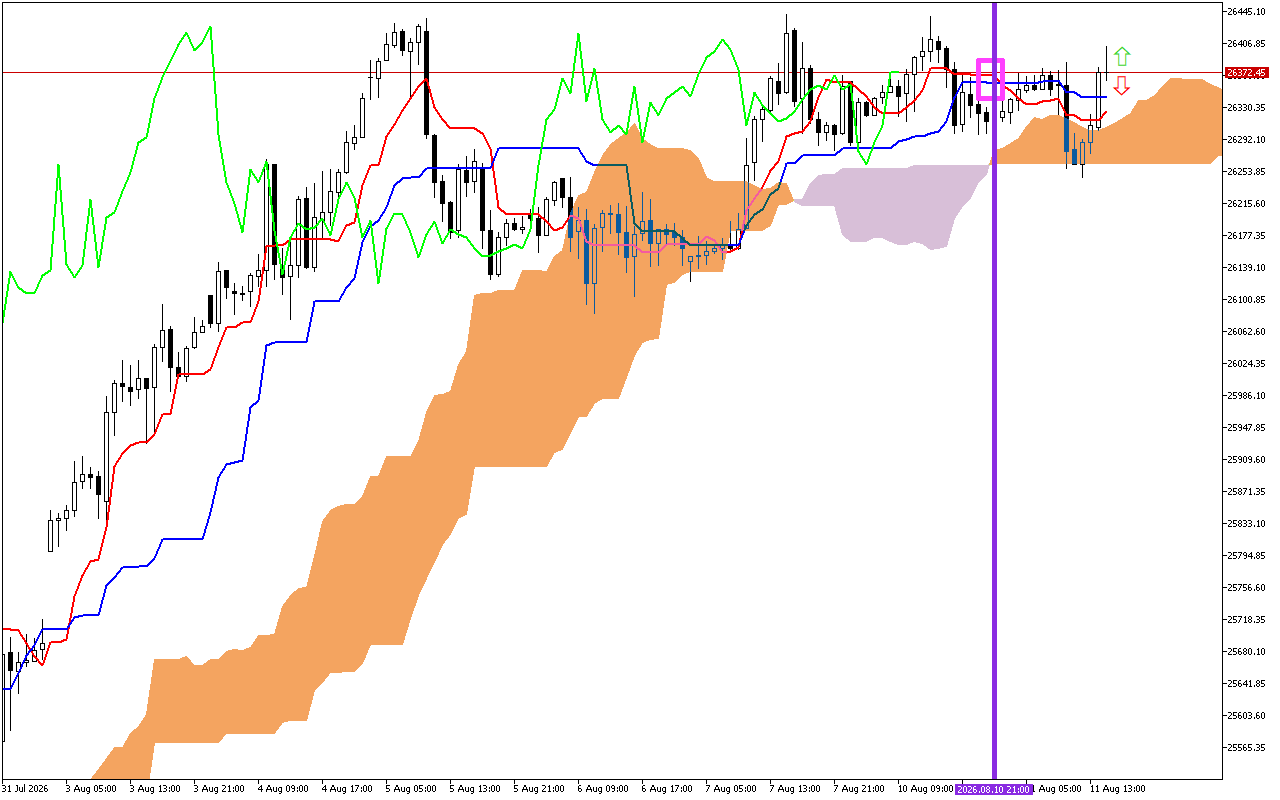Click the 25871.35 price axis label
Viewport: 1280px width, 800px height.
pyautogui.click(x=1247, y=492)
